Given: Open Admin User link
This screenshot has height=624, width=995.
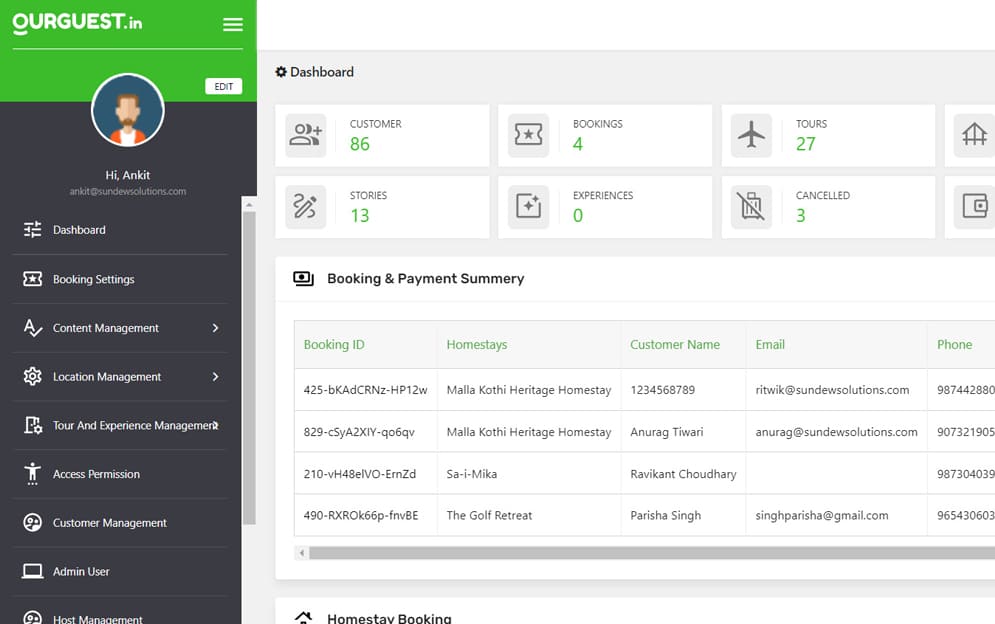Looking at the screenshot, I should 81,571.
